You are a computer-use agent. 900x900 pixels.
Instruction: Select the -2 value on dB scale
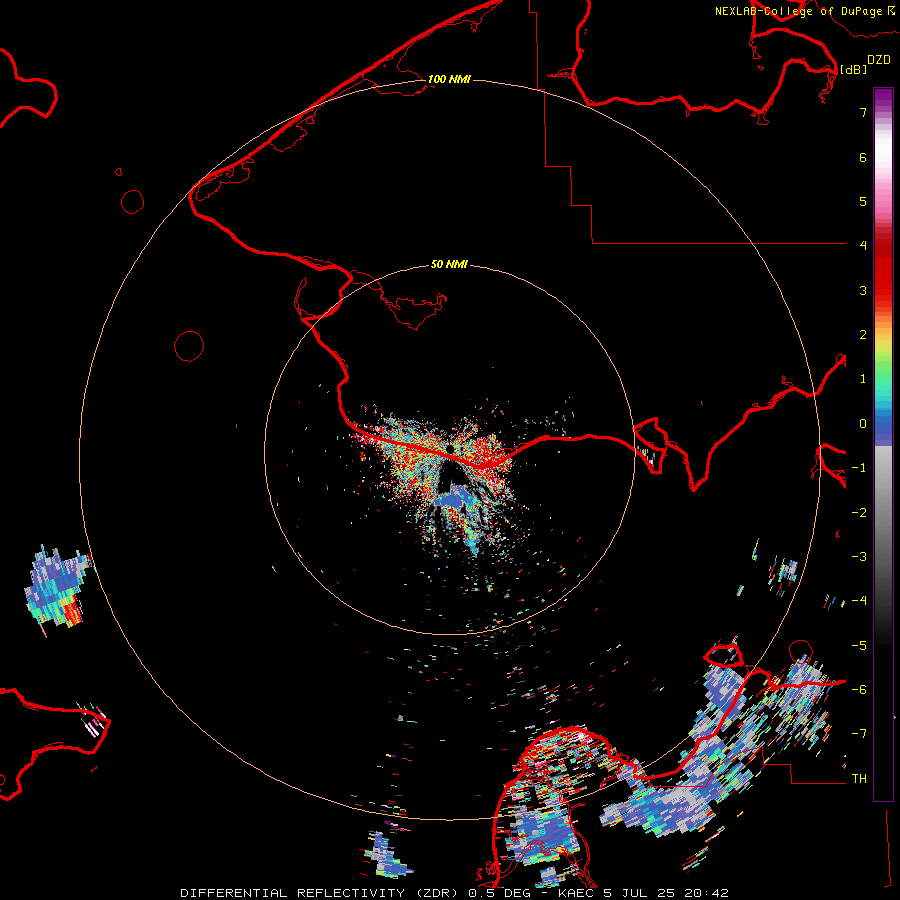coord(859,513)
